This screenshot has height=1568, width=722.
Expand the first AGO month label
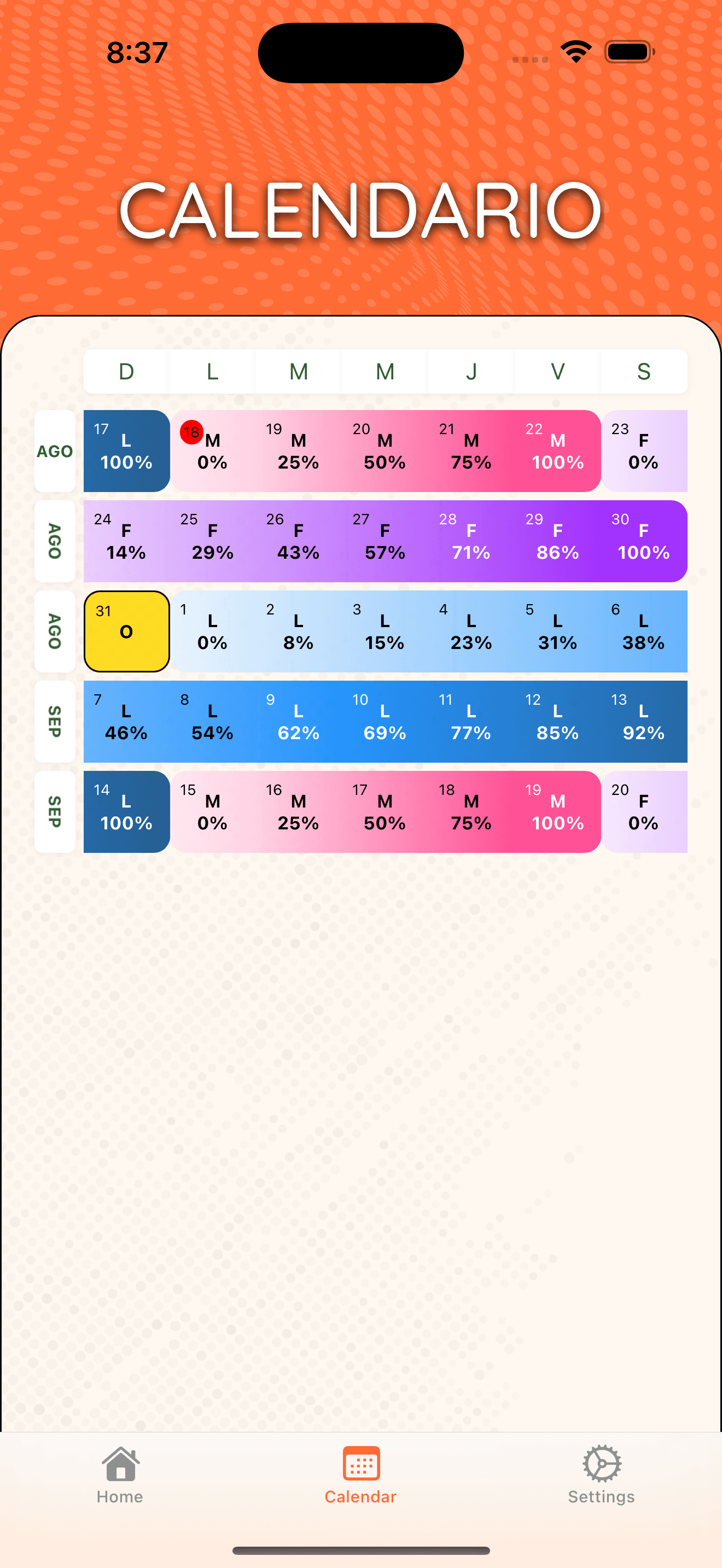[55, 450]
